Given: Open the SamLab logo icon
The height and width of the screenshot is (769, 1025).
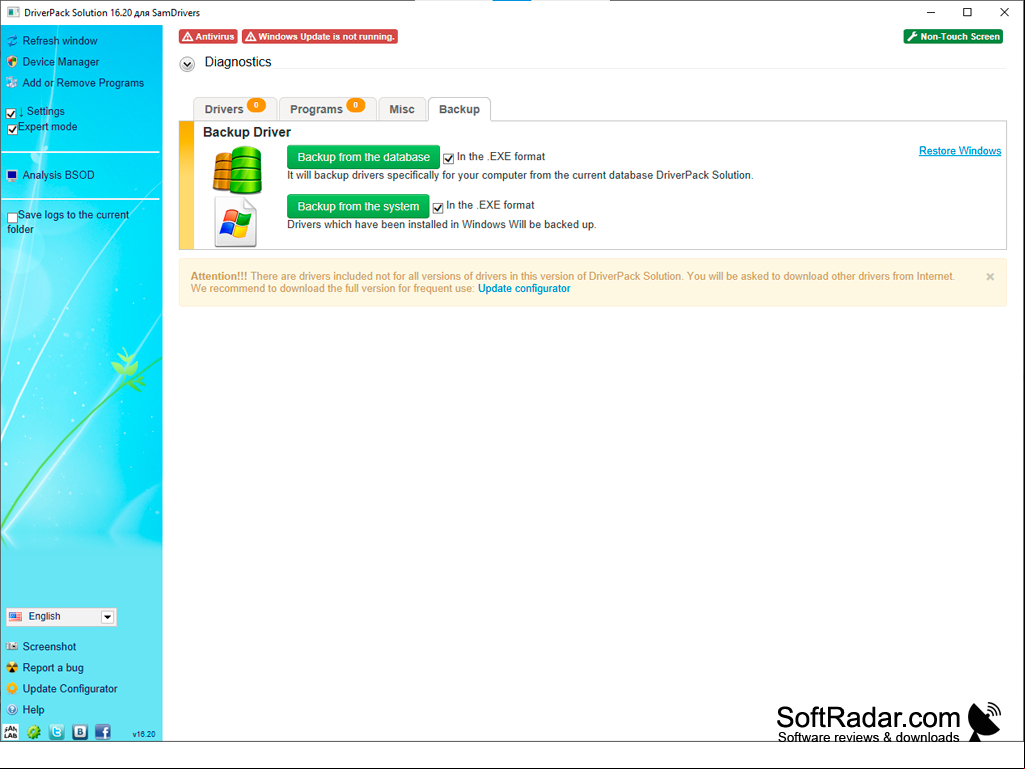Looking at the screenshot, I should 11,732.
